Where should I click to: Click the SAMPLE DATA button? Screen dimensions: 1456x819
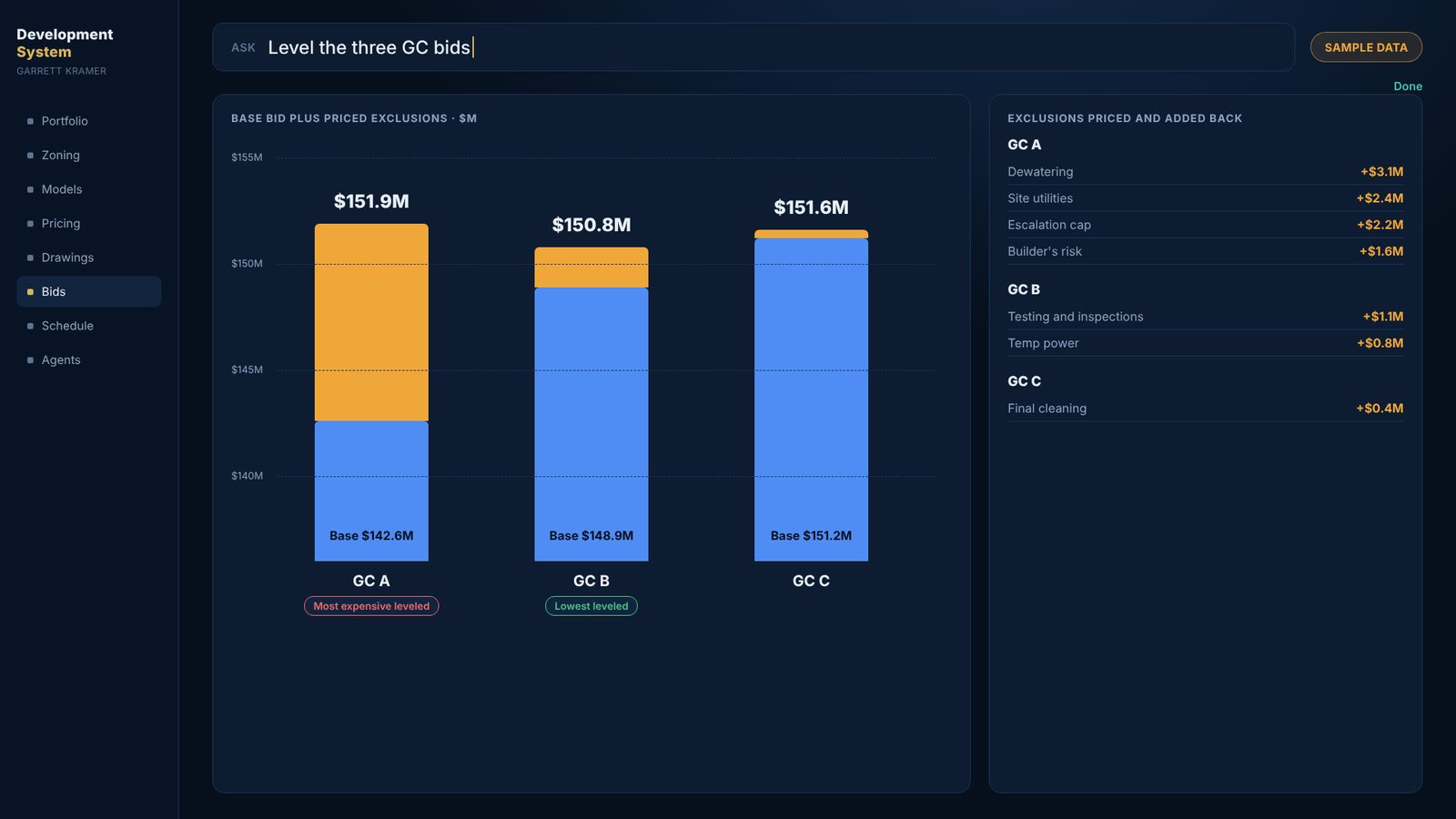tap(1366, 47)
